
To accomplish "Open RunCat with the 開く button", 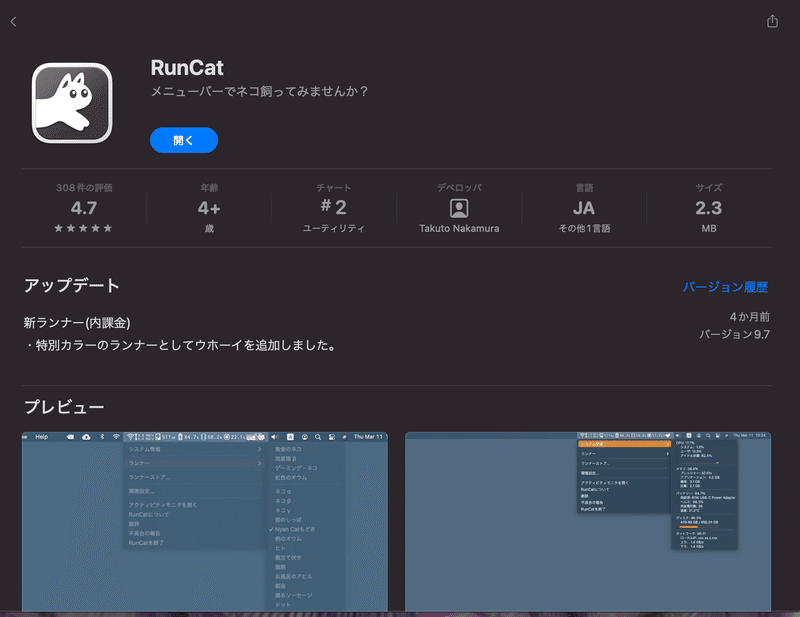I will point(184,140).
